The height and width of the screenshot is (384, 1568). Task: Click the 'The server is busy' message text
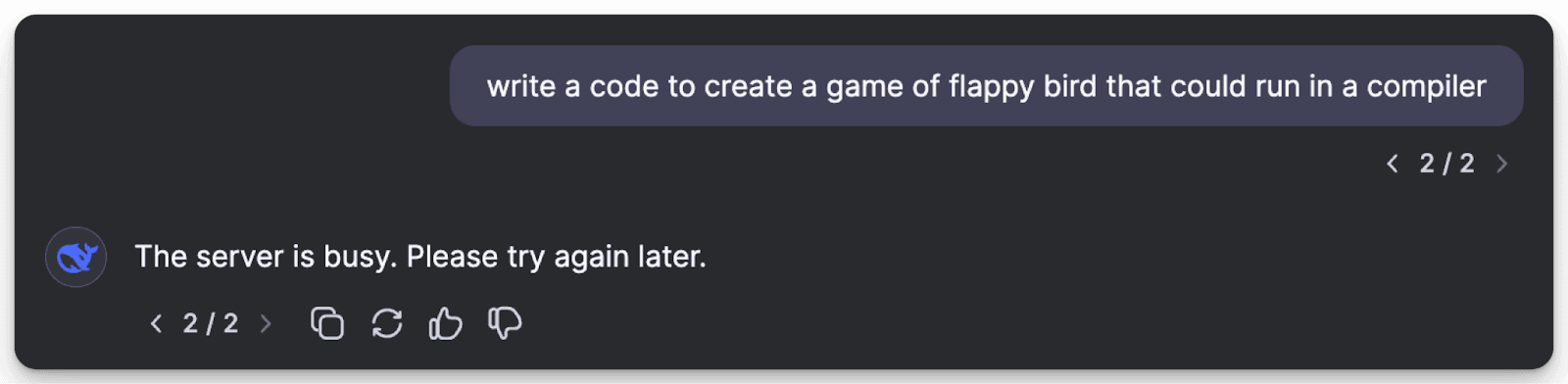(x=420, y=257)
